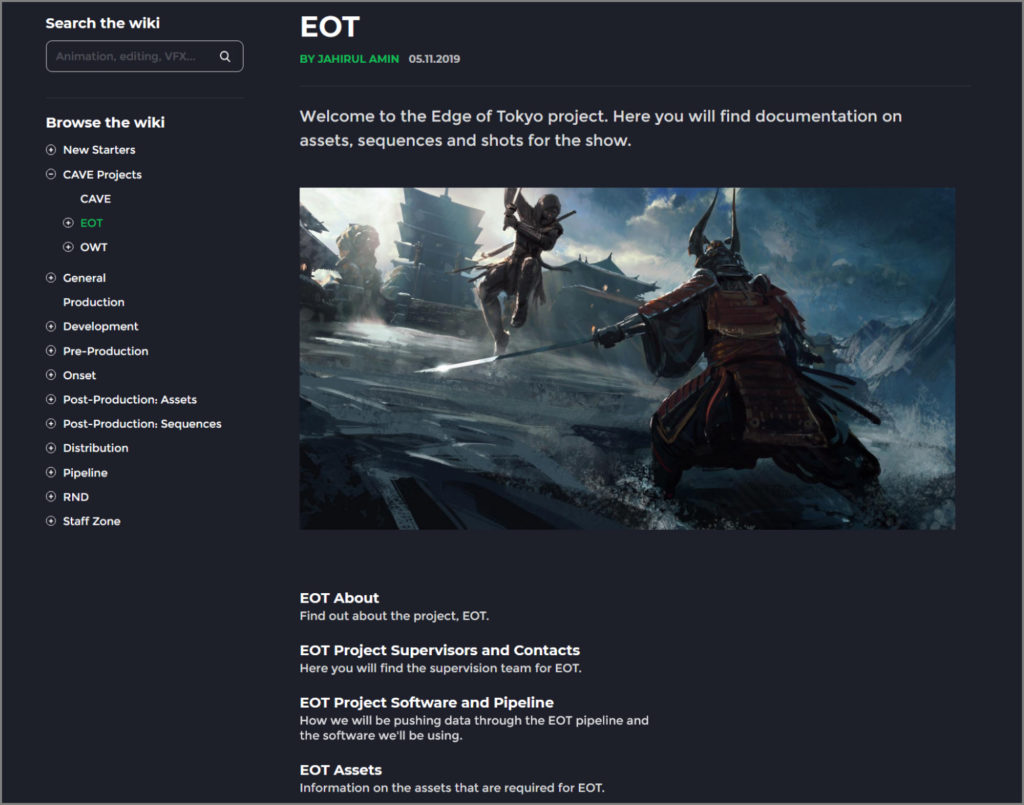Image resolution: width=1024 pixels, height=805 pixels.
Task: Click the plus icon next to Pipeline
Action: coord(50,472)
